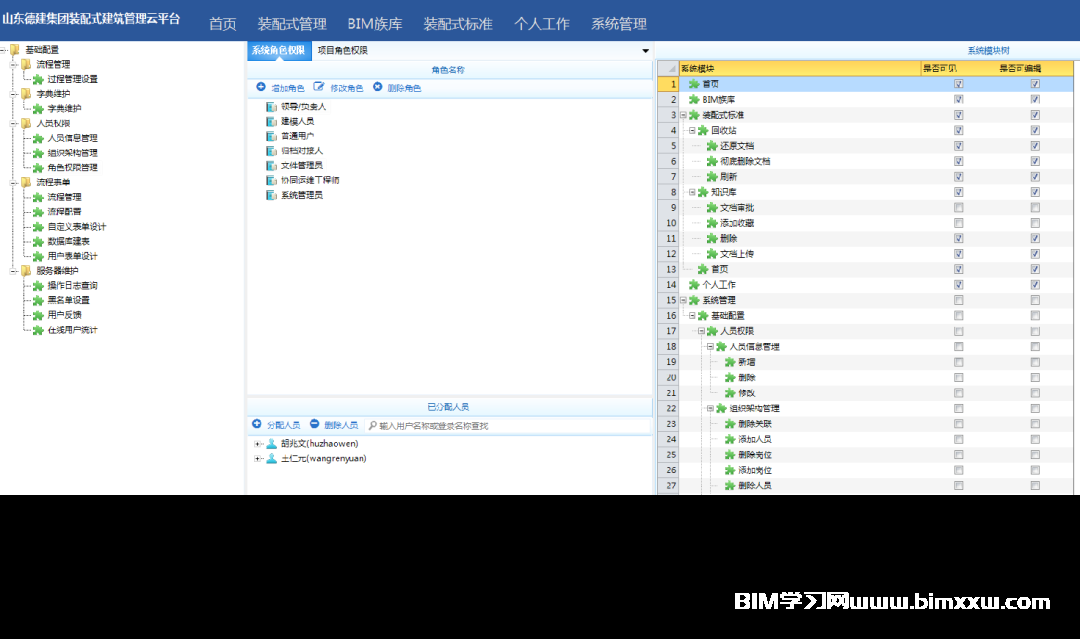Toggle 是否可编辑 checkbox for 个人工作 row
This screenshot has width=1080, height=639.
pyautogui.click(x=1035, y=285)
